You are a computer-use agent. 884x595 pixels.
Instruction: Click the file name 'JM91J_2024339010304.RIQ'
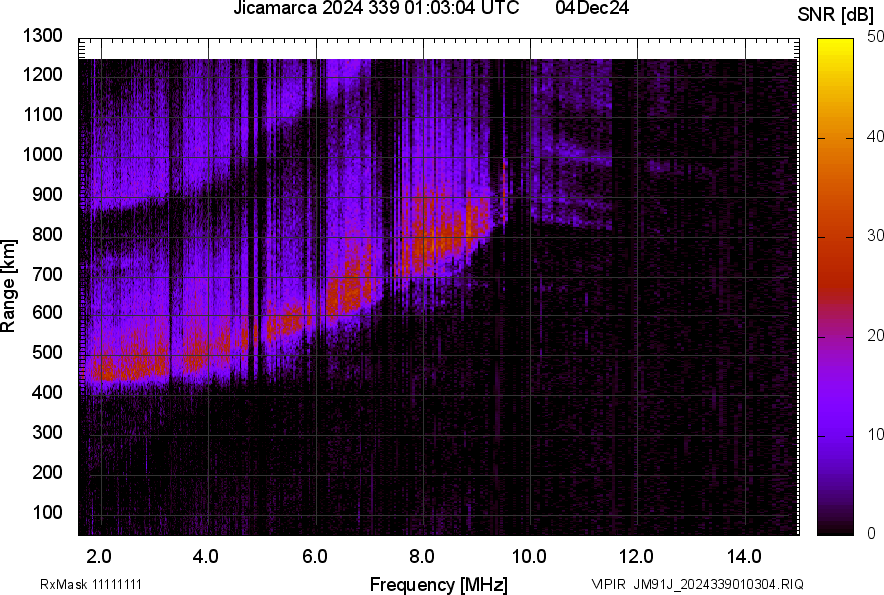click(x=718, y=584)
